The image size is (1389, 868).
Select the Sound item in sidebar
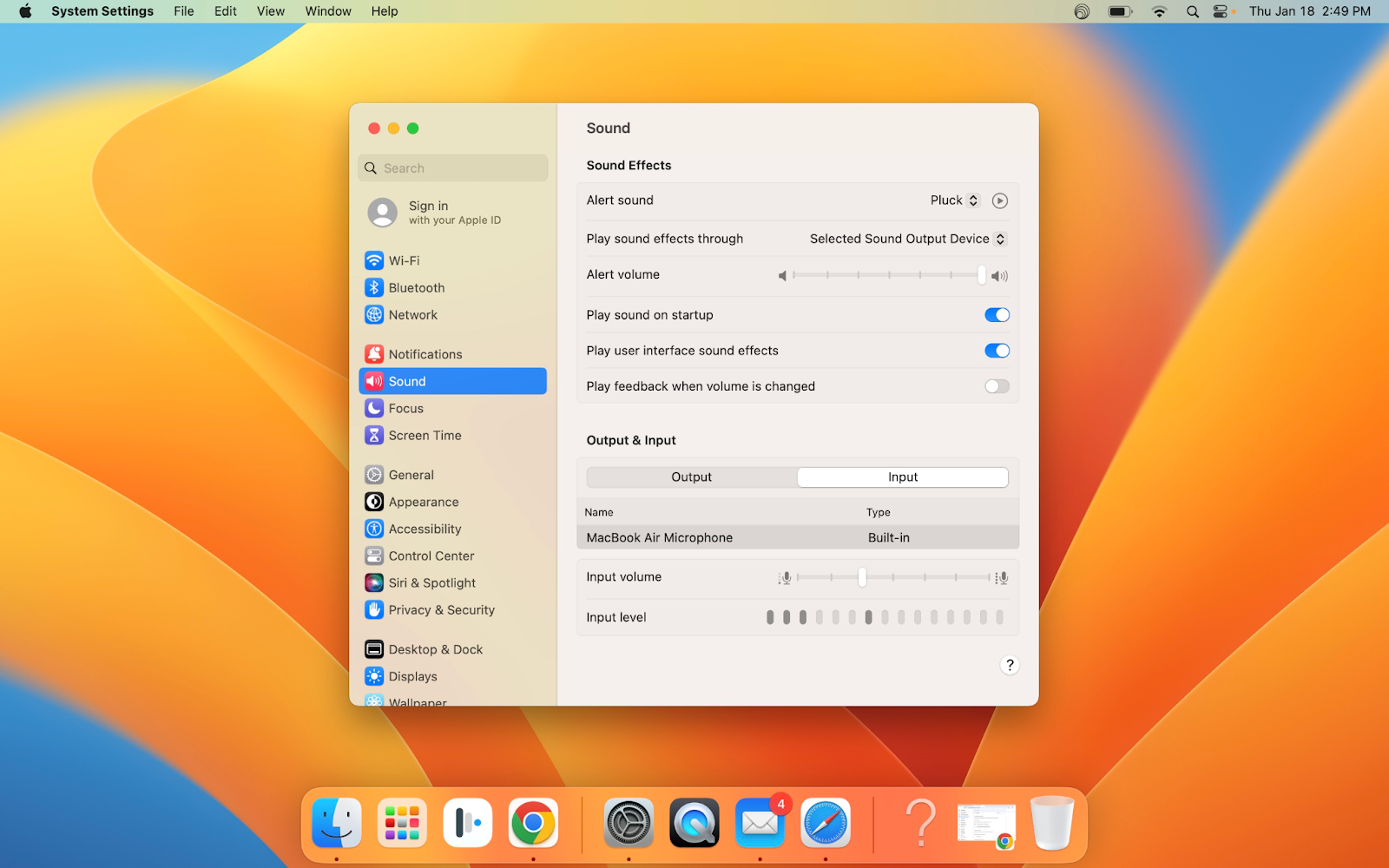tap(452, 381)
